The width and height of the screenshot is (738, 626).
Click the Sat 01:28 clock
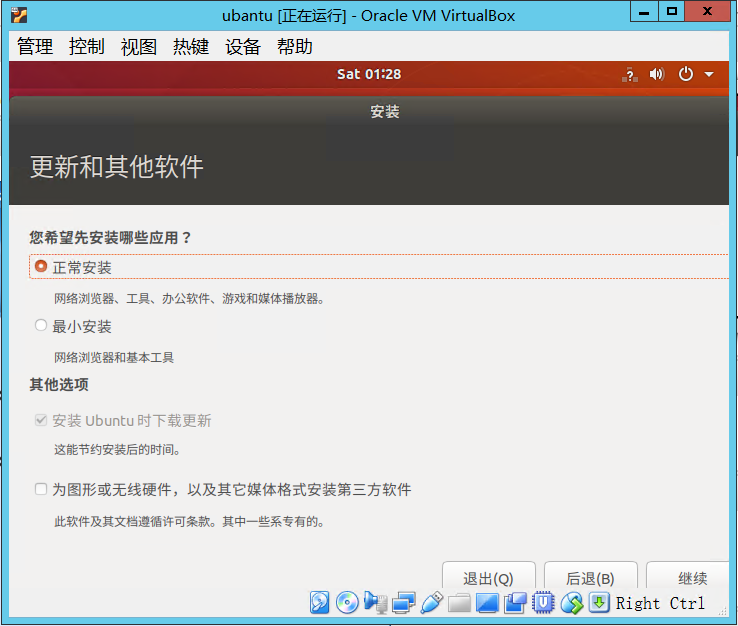(369, 74)
